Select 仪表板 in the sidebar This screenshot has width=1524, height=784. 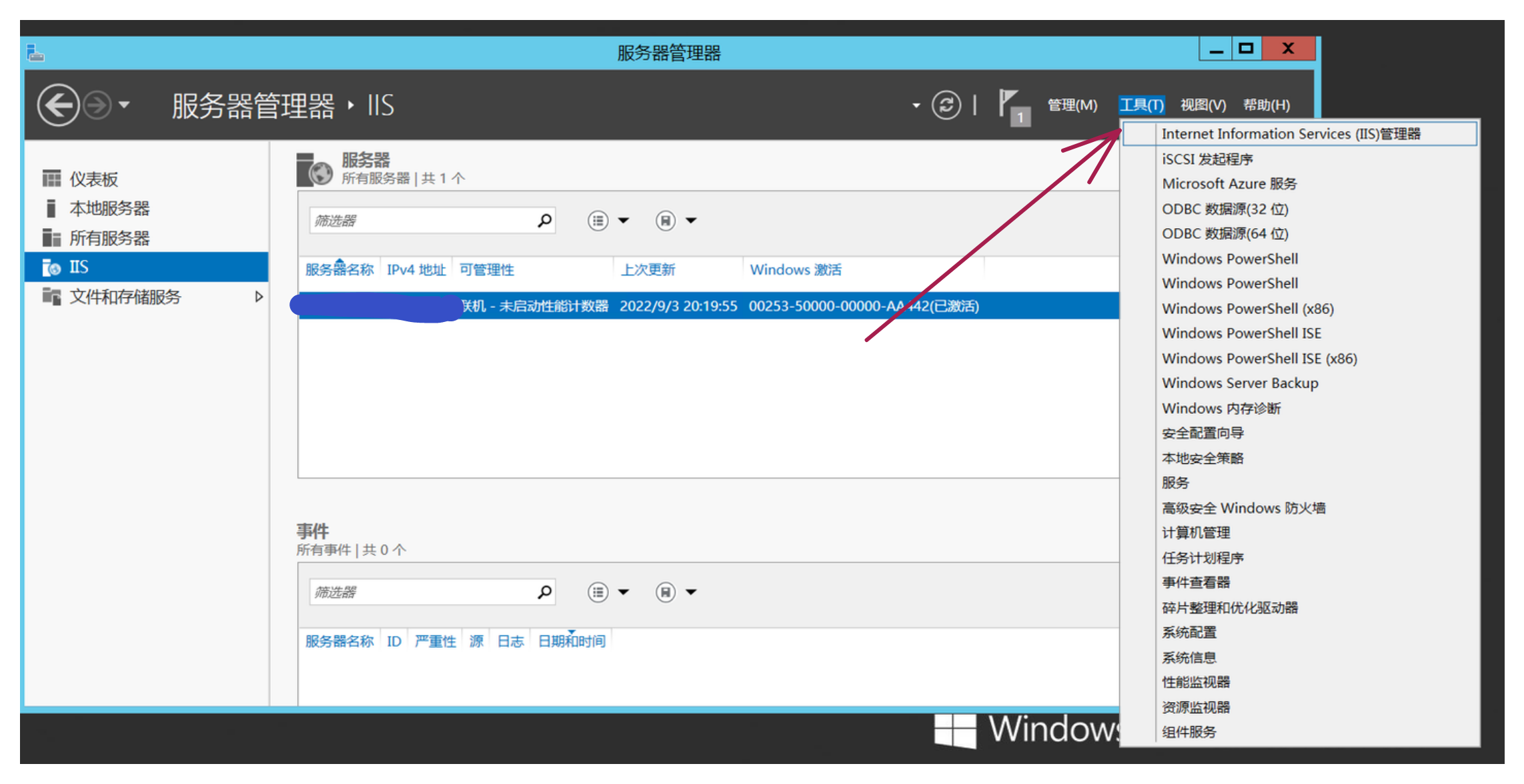coord(93,179)
